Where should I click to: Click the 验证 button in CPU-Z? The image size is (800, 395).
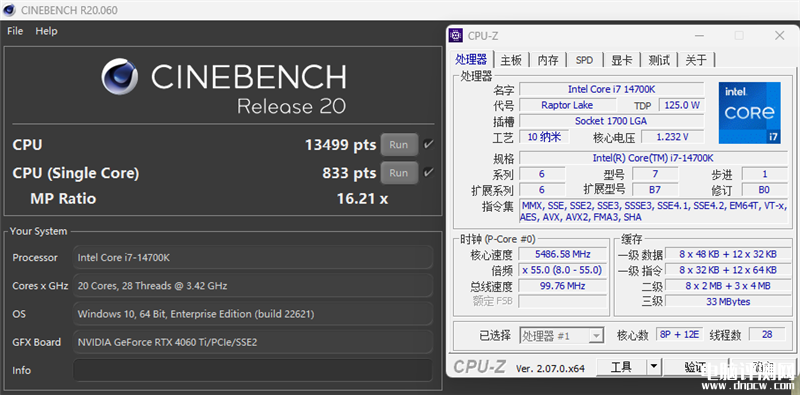click(x=695, y=366)
